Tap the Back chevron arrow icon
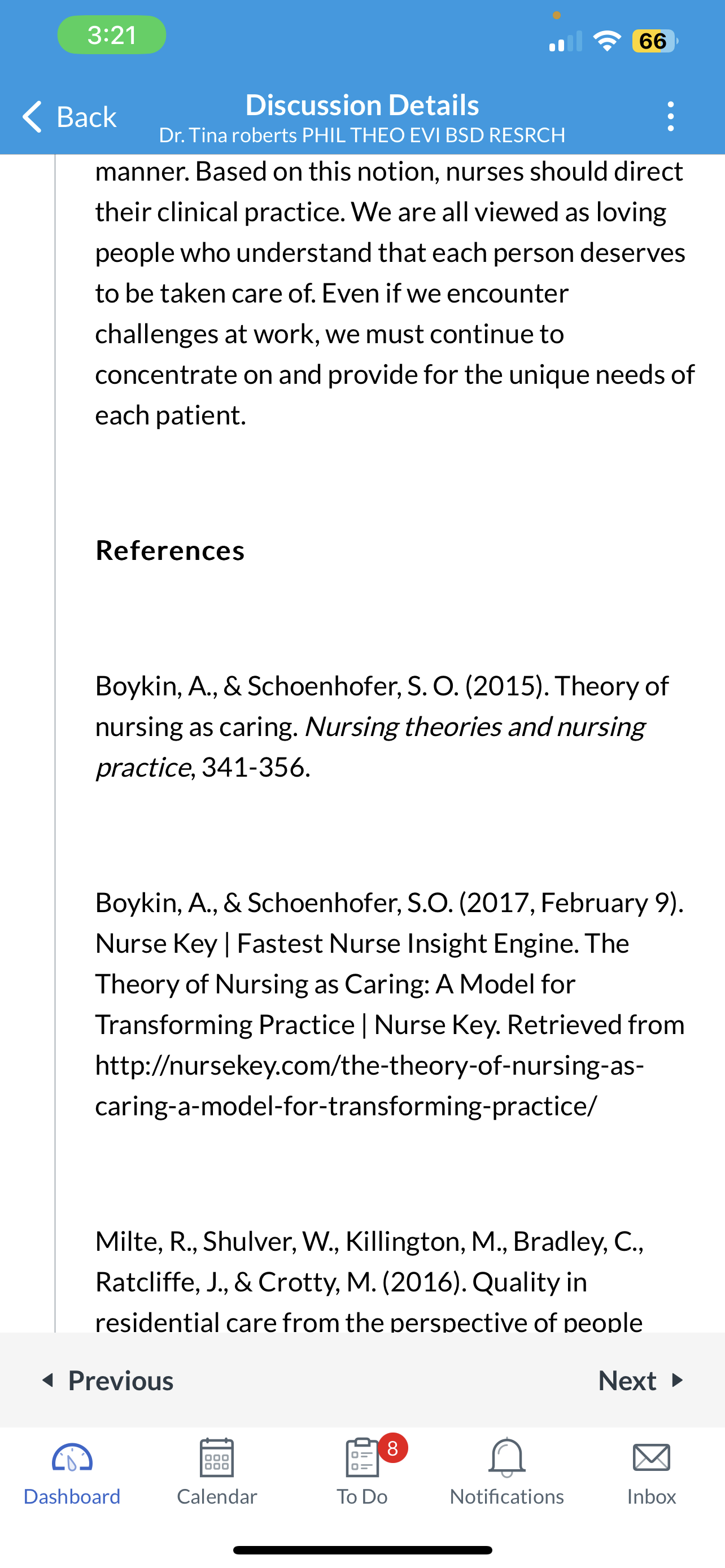 coord(32,116)
